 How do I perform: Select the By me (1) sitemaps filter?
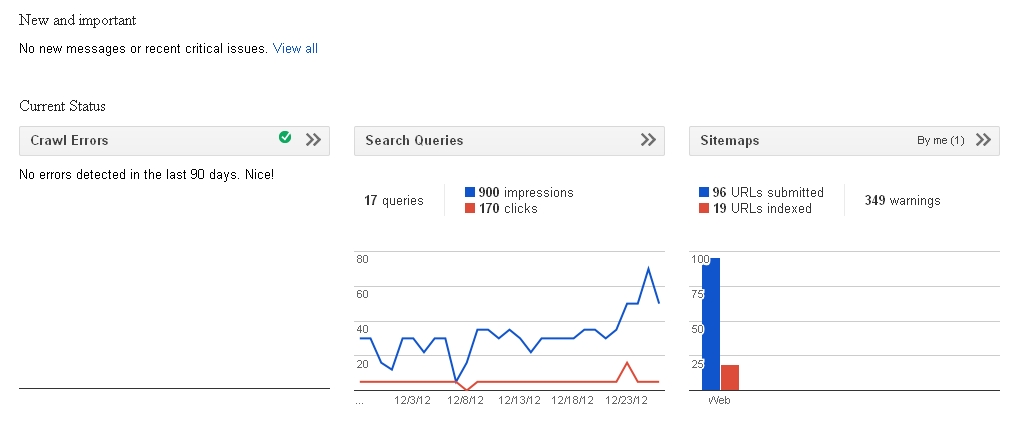click(940, 141)
